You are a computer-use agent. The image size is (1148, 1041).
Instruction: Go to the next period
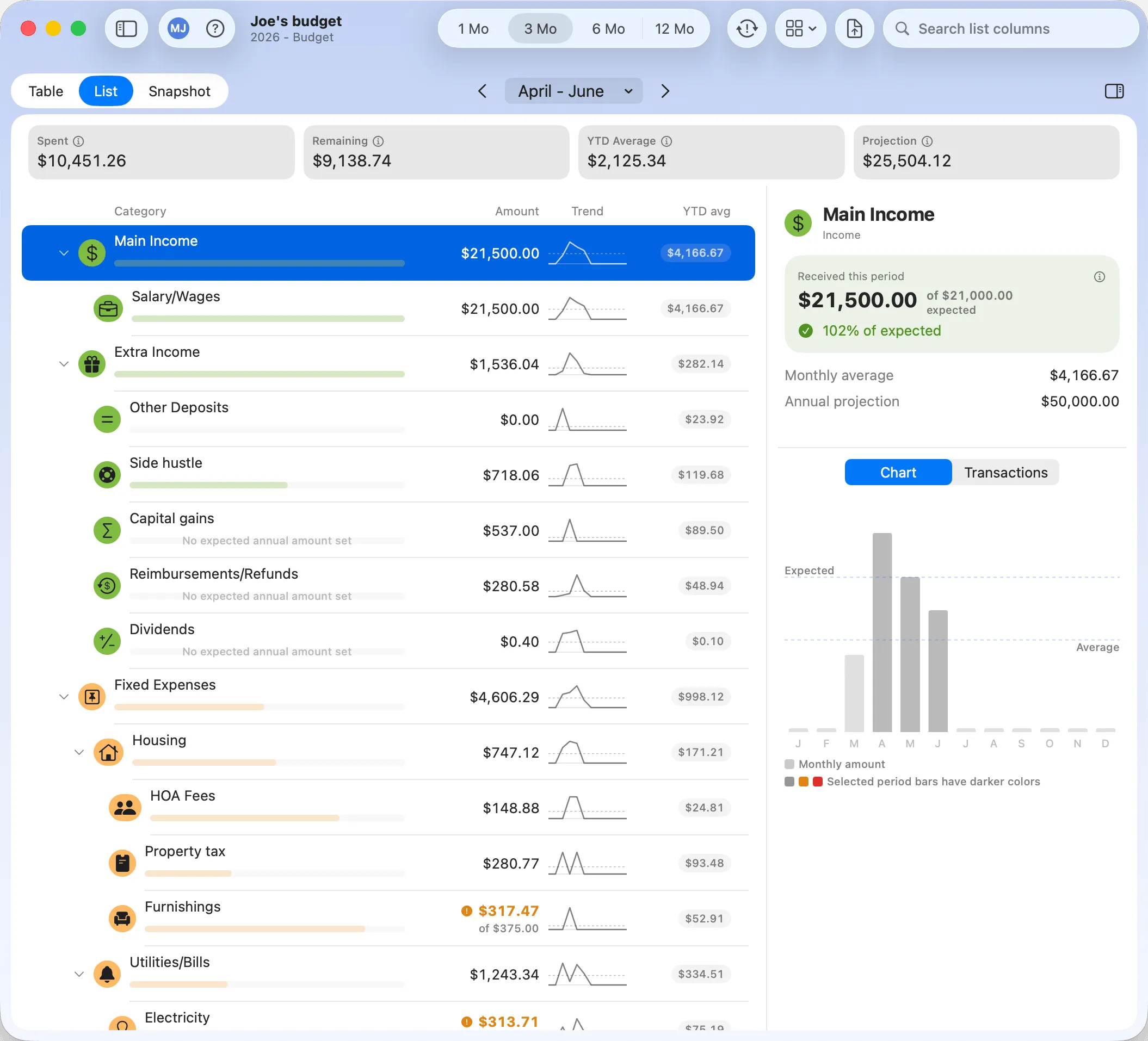pos(665,91)
